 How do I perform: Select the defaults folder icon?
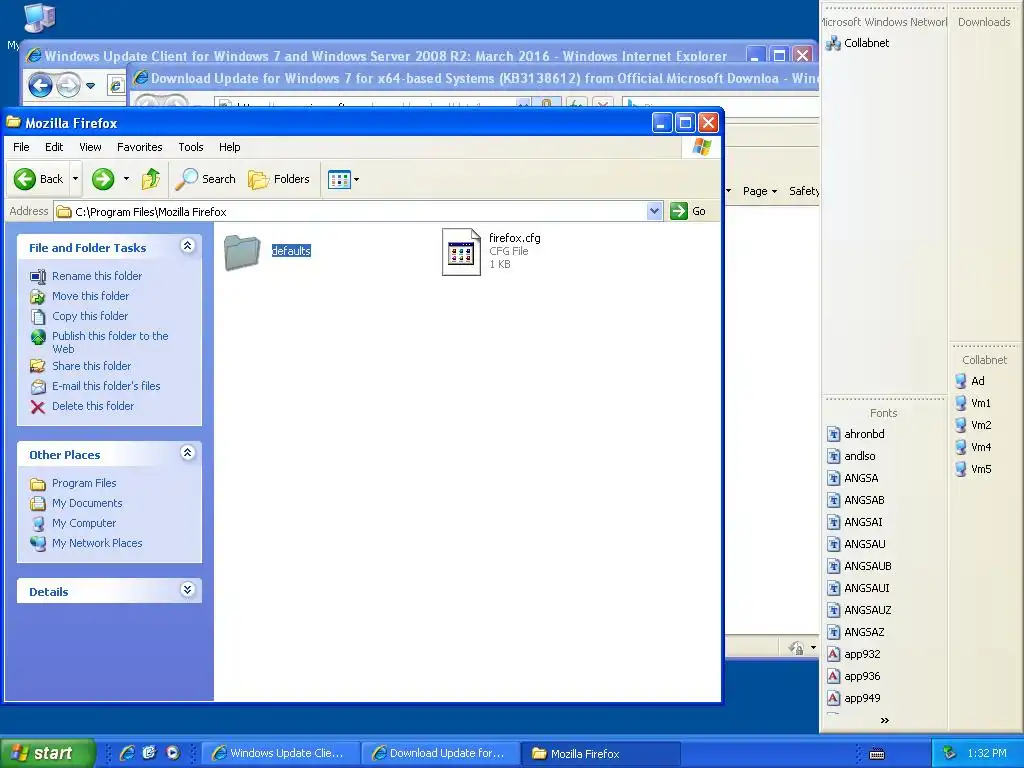[242, 252]
